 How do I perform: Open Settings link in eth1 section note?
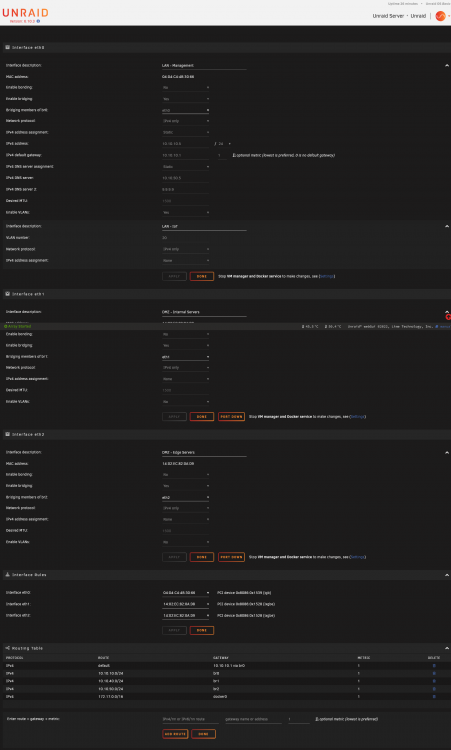[357, 417]
